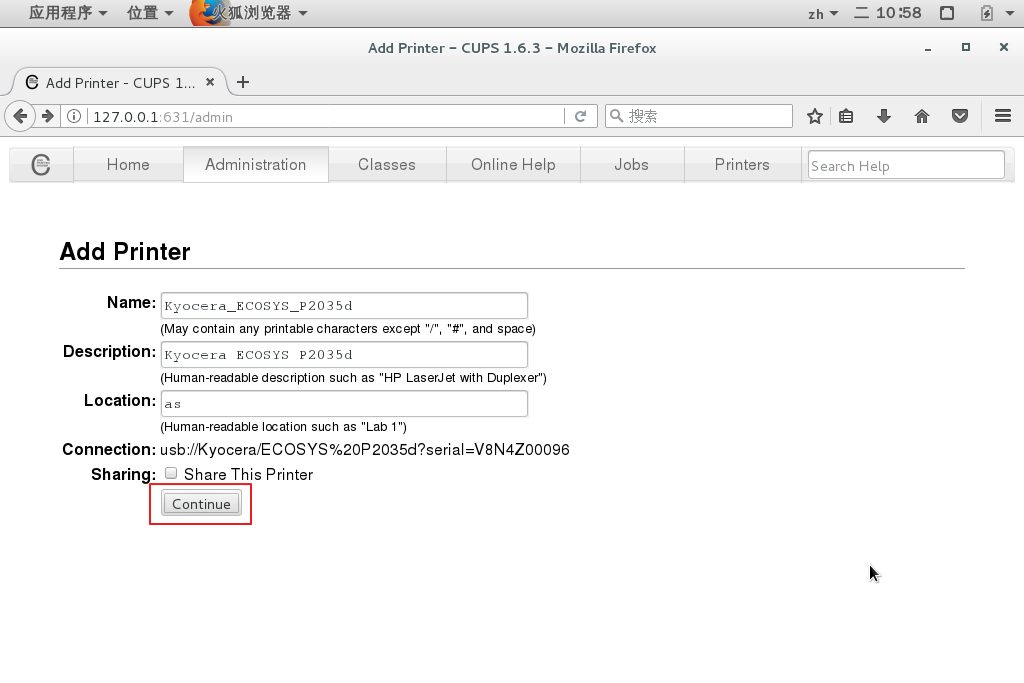Open the zh input language dropdown

tap(822, 13)
